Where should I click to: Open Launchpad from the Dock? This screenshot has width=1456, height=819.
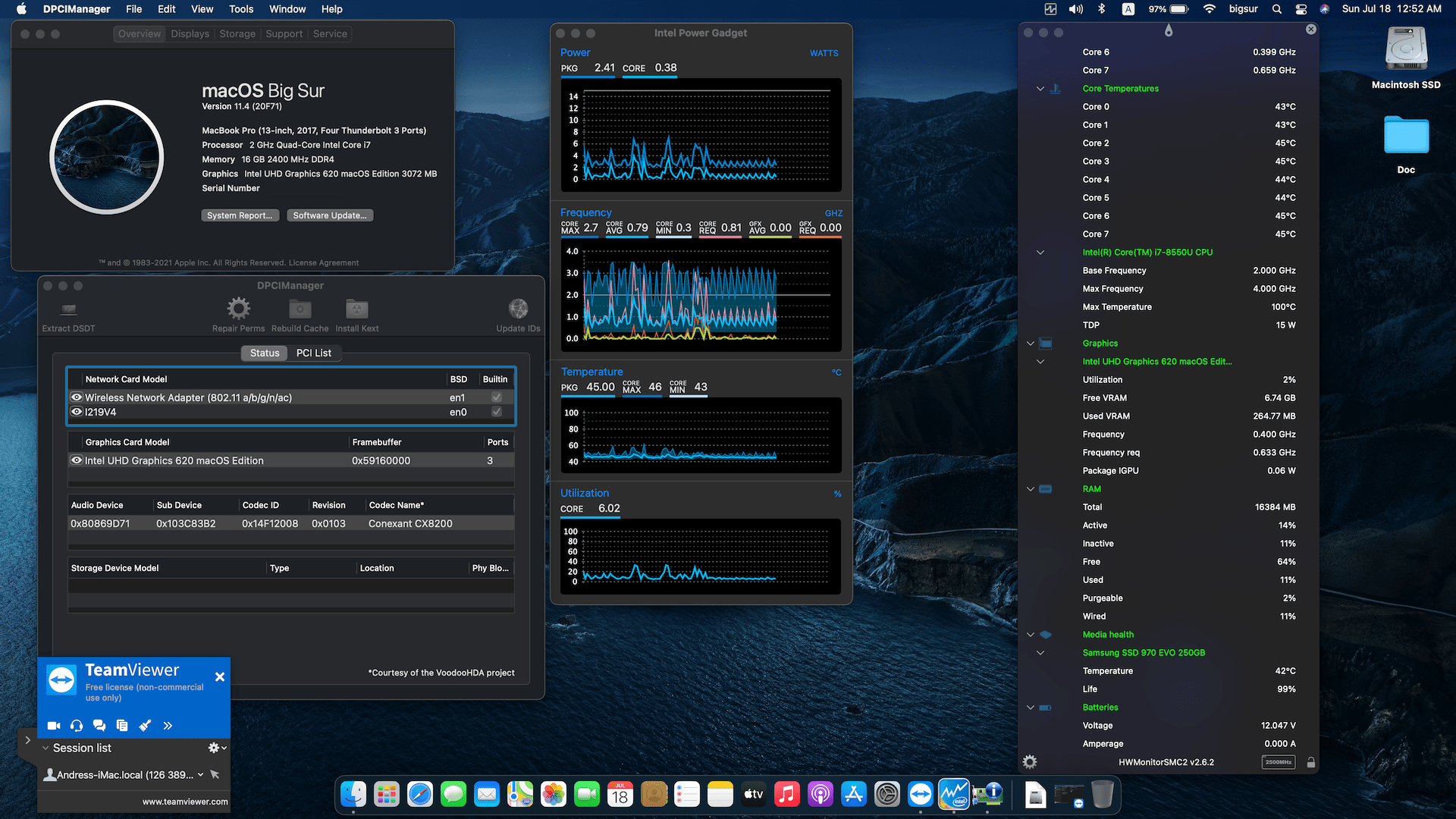387,795
